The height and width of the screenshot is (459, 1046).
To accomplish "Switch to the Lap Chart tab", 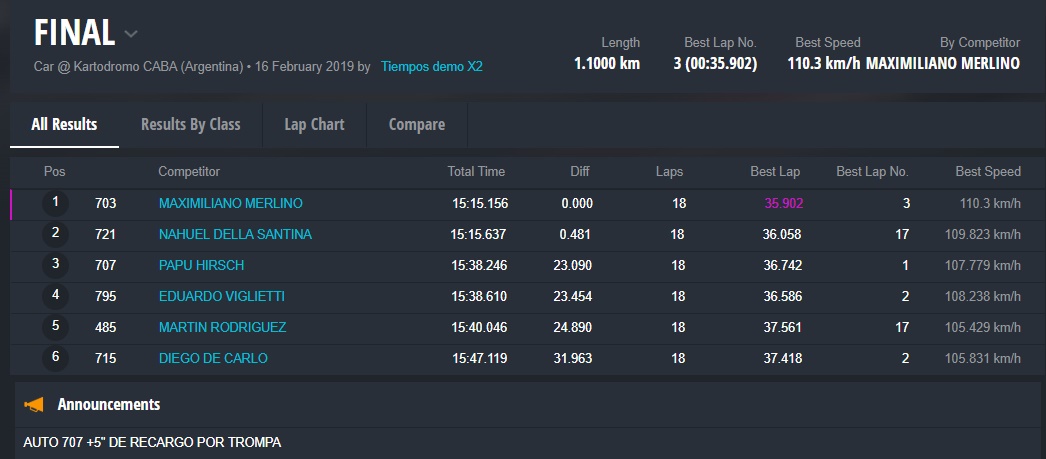I will point(314,125).
